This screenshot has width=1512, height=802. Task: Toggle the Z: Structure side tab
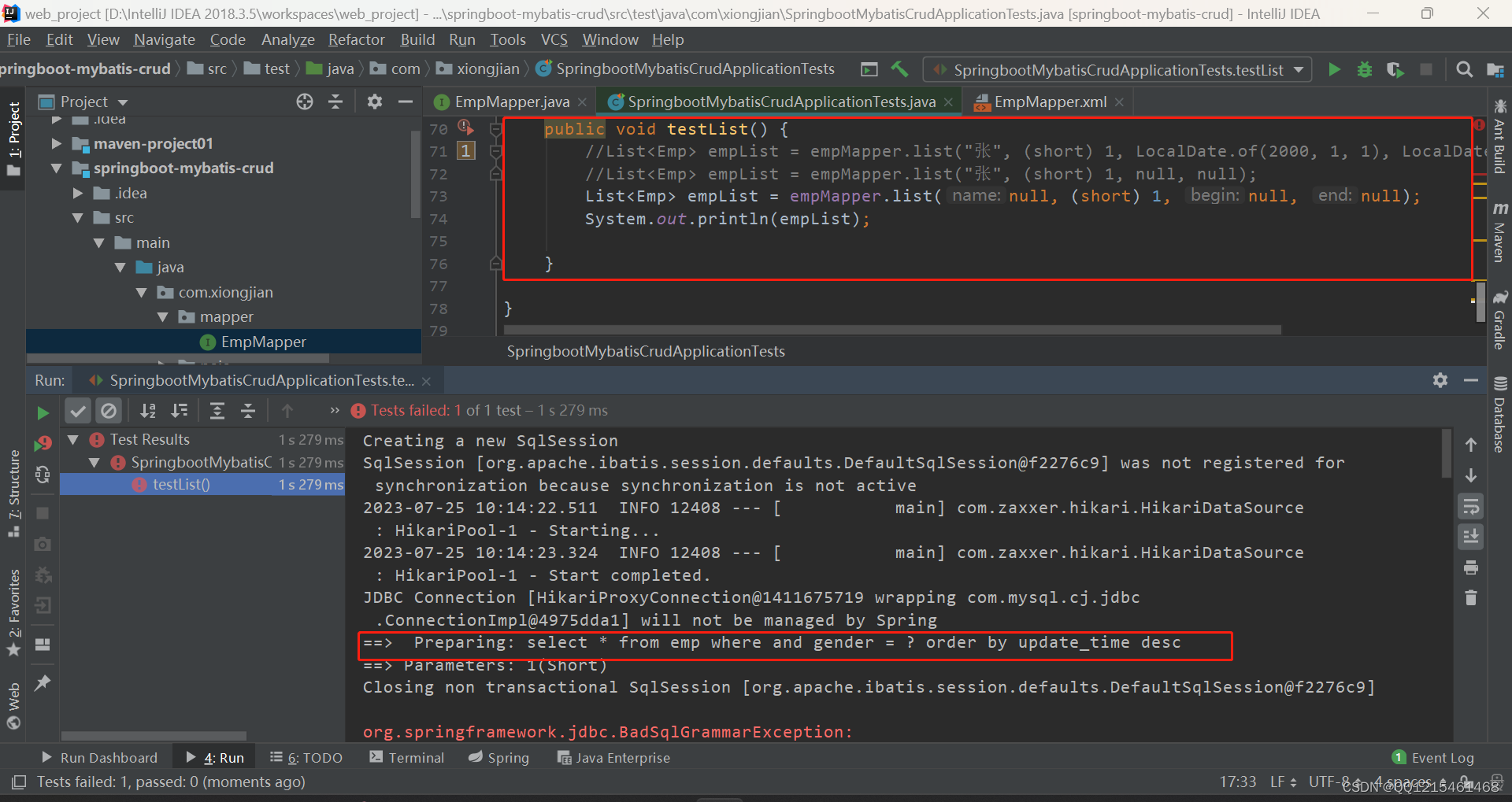pyautogui.click(x=13, y=493)
